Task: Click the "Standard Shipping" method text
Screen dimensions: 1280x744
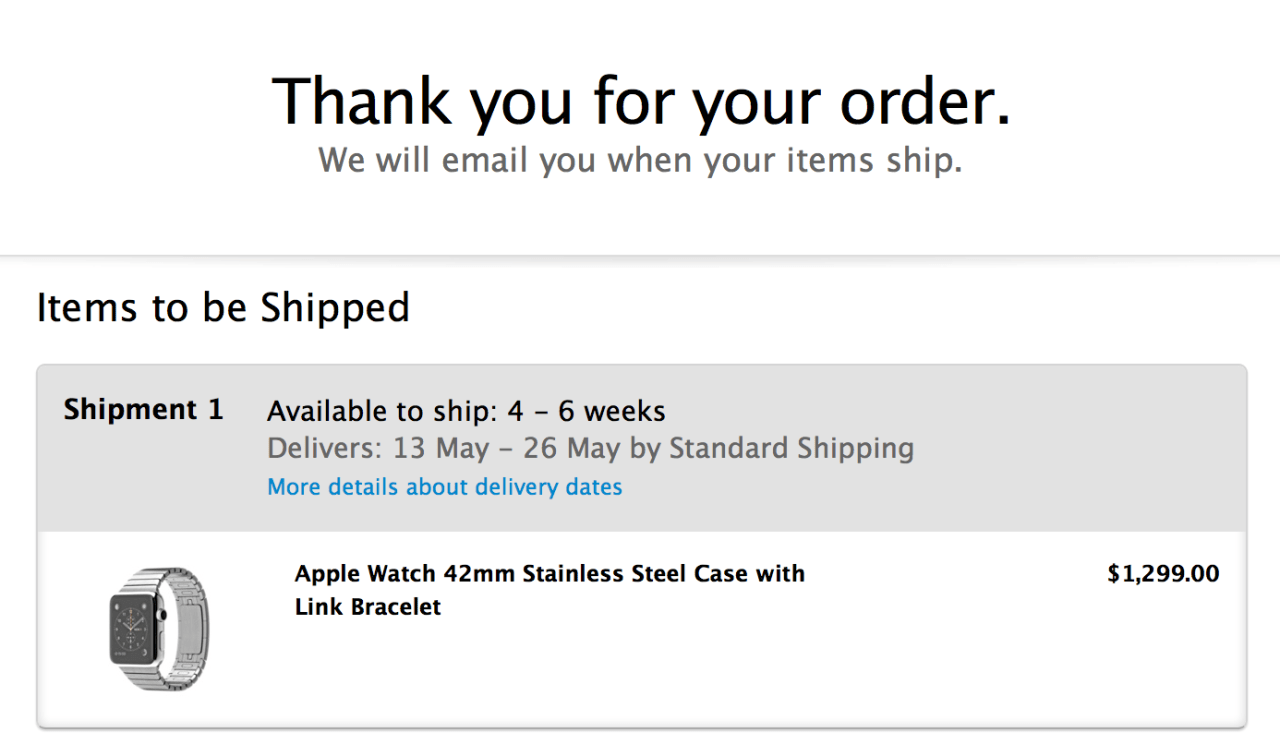Action: [791, 448]
